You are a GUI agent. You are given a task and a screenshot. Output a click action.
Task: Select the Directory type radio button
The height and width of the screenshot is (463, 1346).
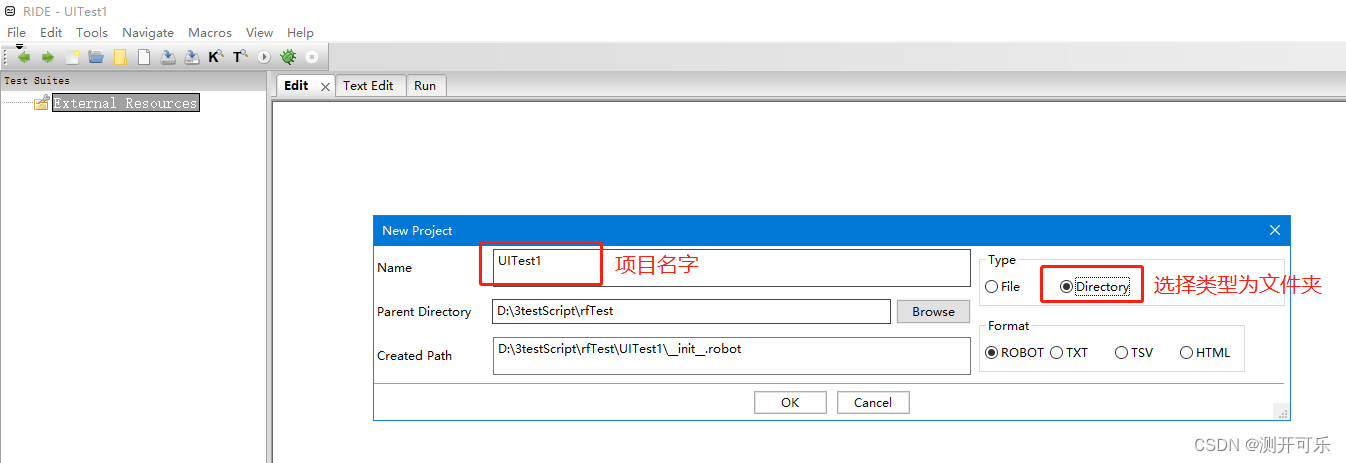coord(1095,286)
